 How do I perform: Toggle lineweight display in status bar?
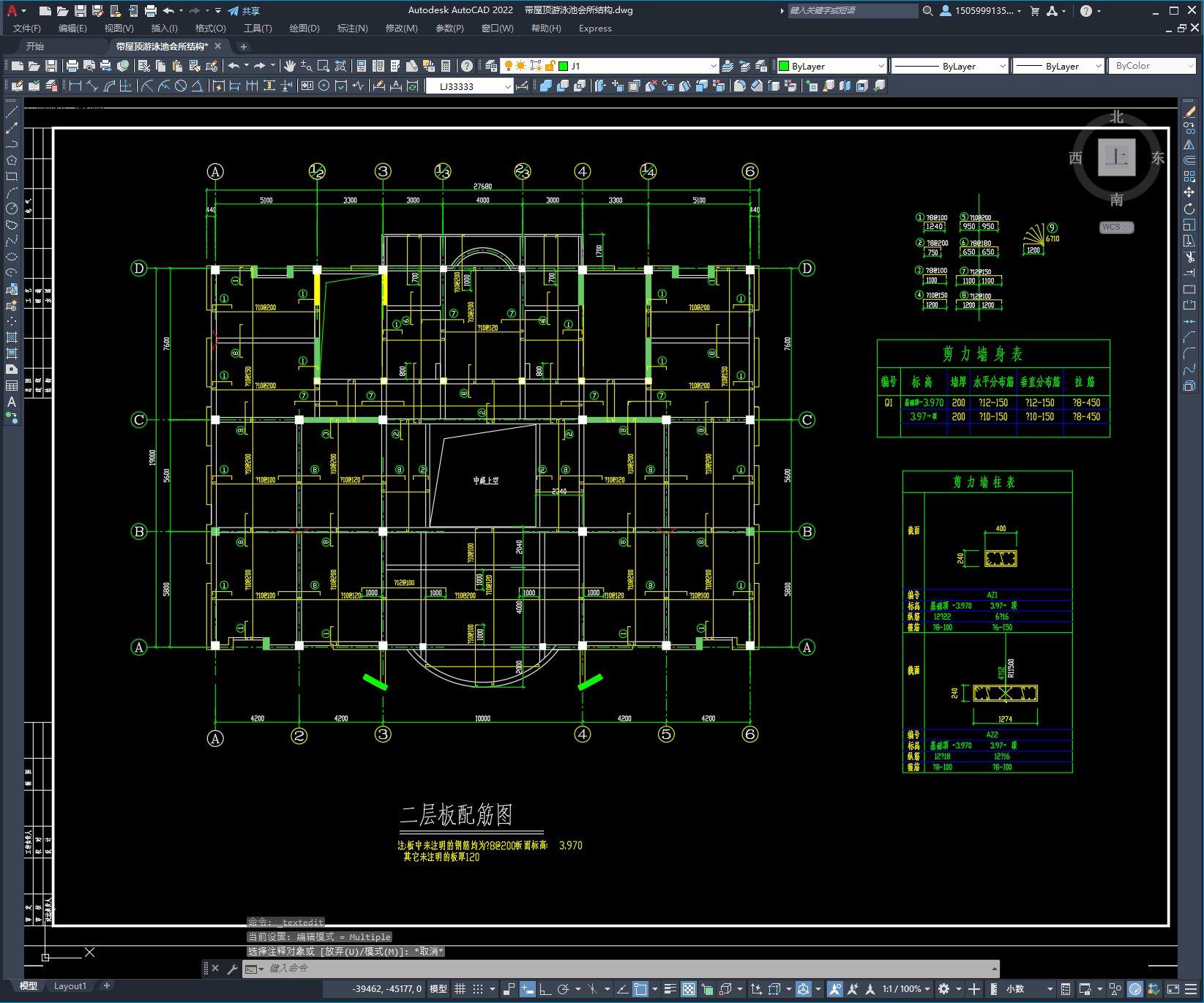670,989
